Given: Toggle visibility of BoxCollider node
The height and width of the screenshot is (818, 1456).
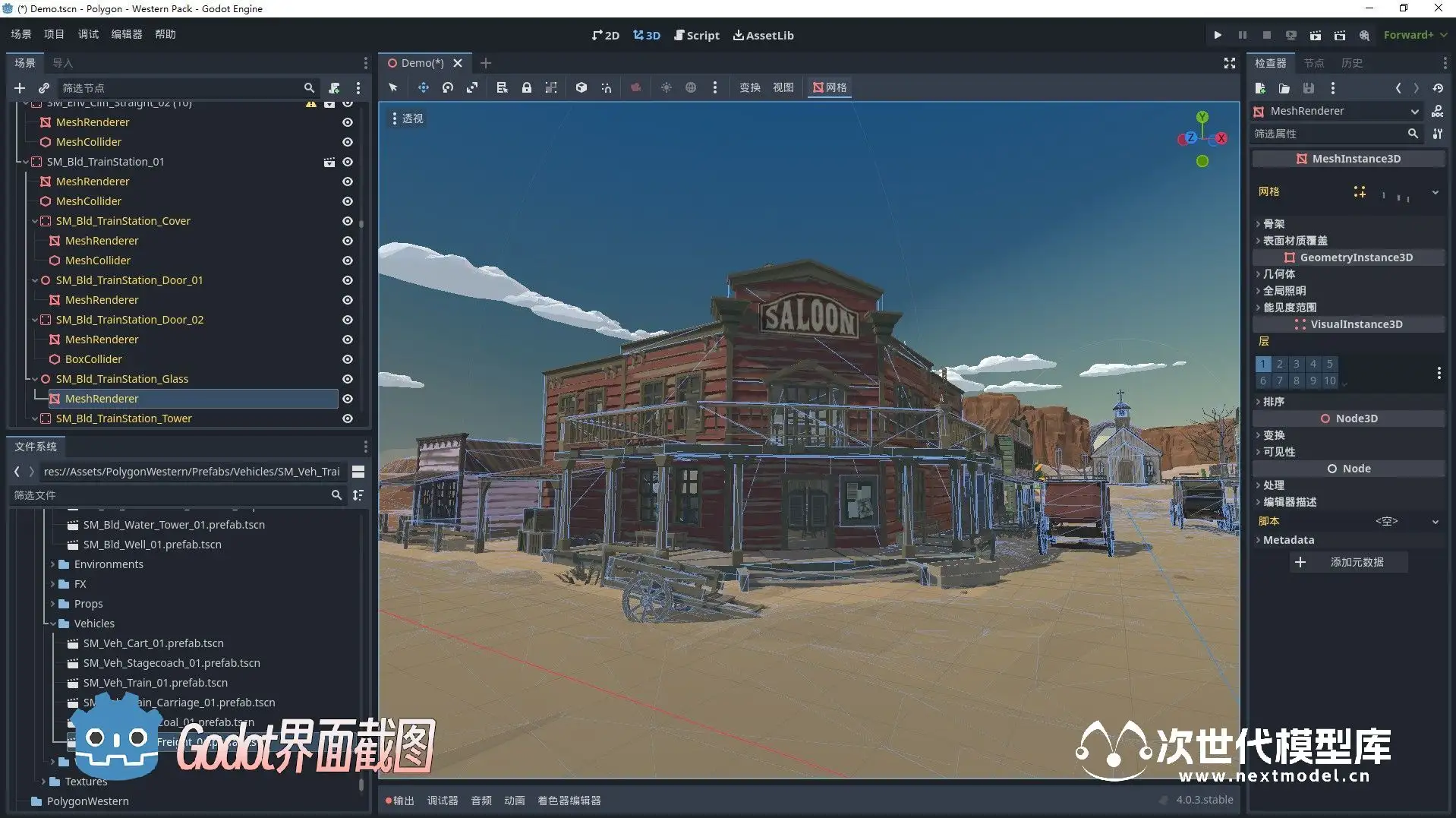Looking at the screenshot, I should (347, 359).
